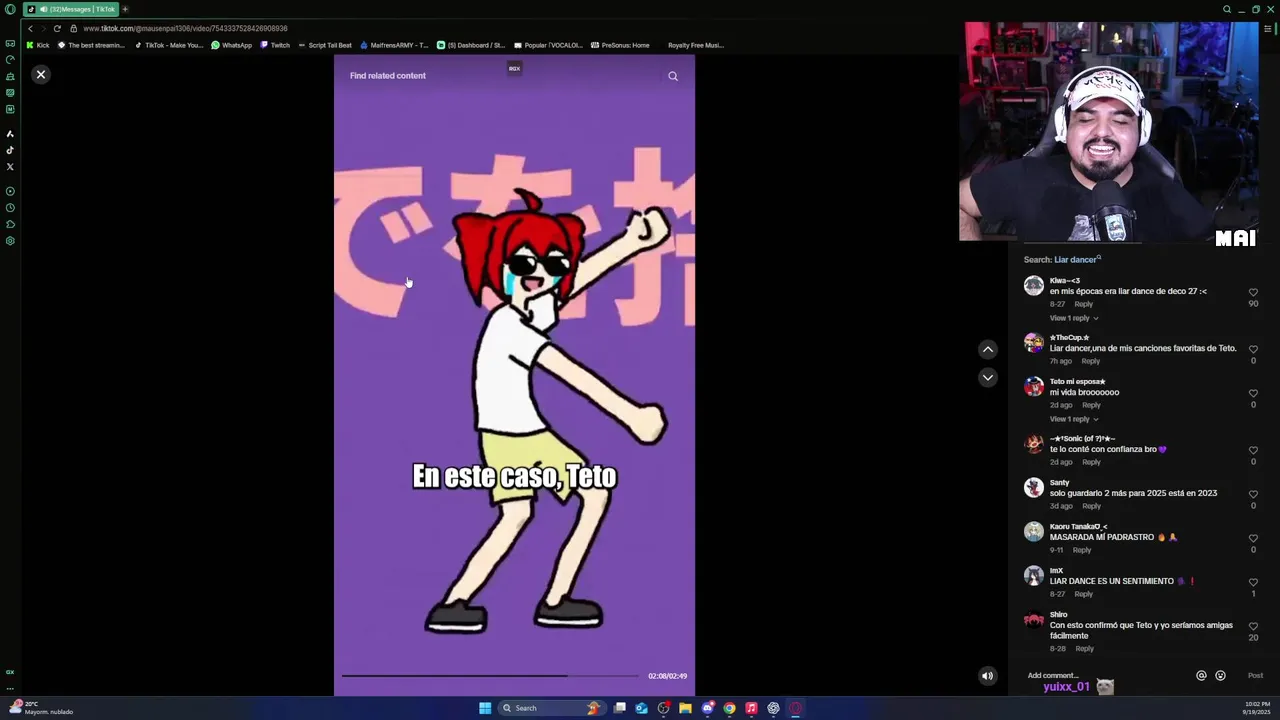The width and height of the screenshot is (1280, 720).
Task: Open a new browser tab with the plus
Action: 125,9
